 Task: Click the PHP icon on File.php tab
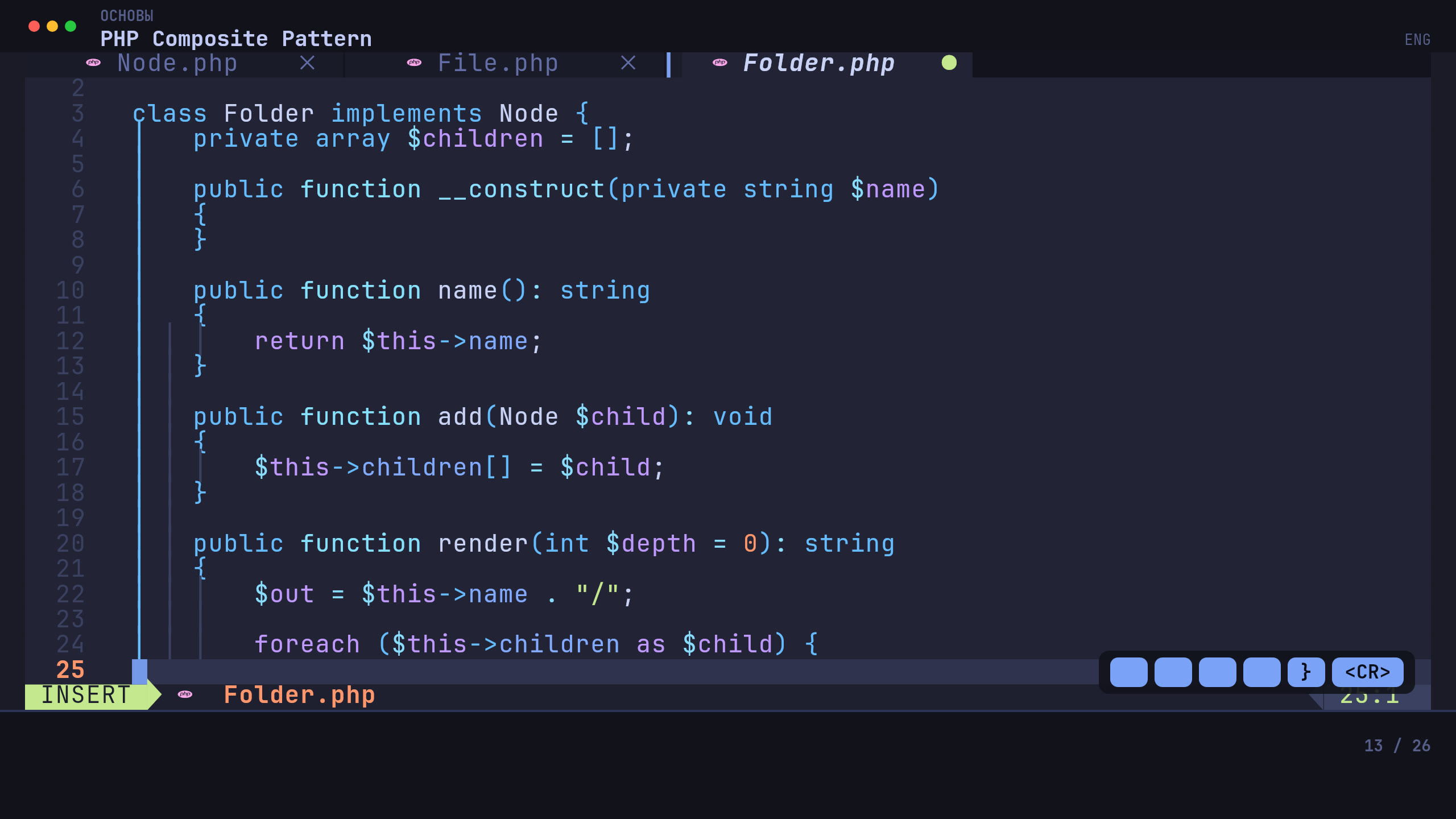click(x=414, y=63)
